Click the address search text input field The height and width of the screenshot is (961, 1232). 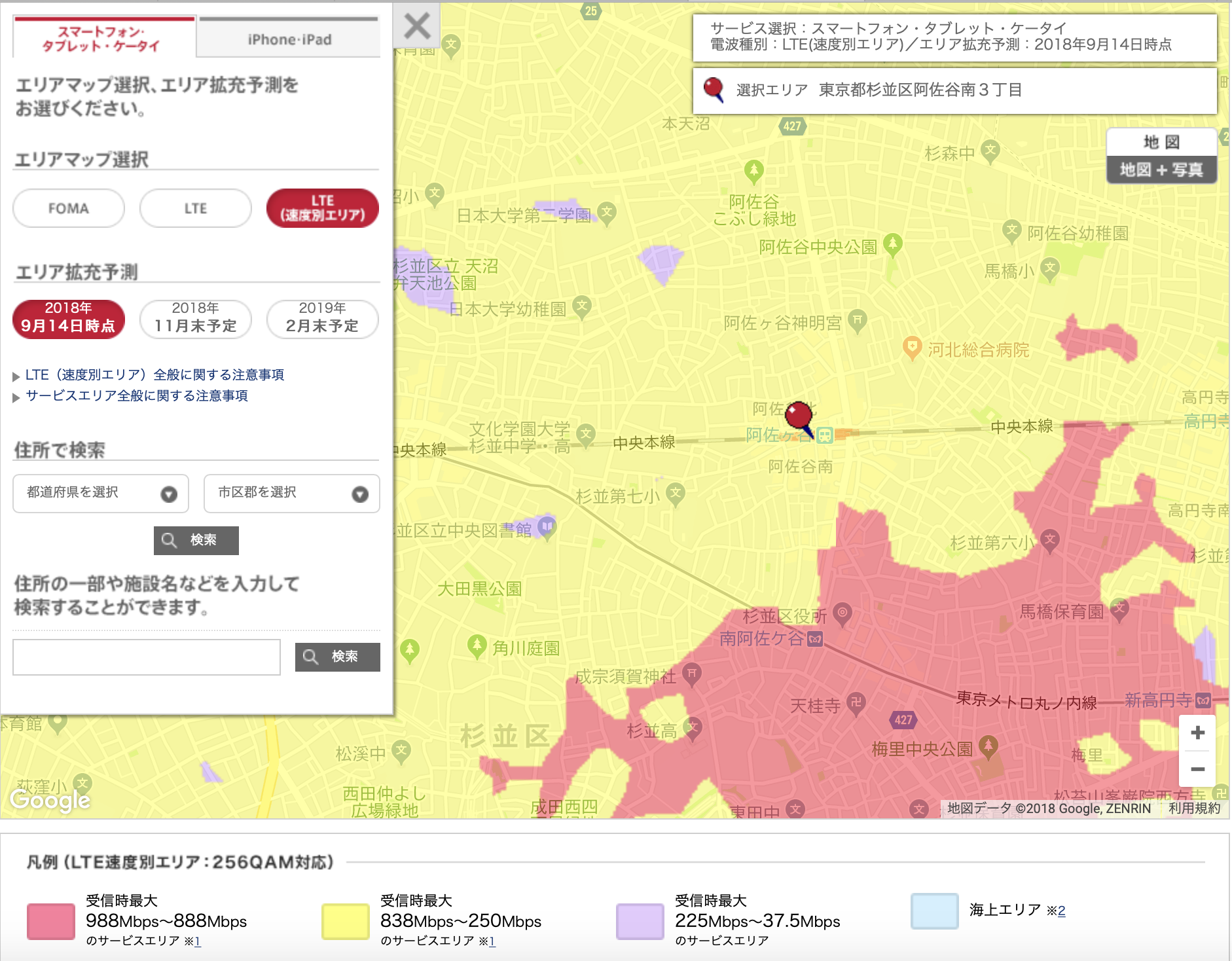pos(145,657)
